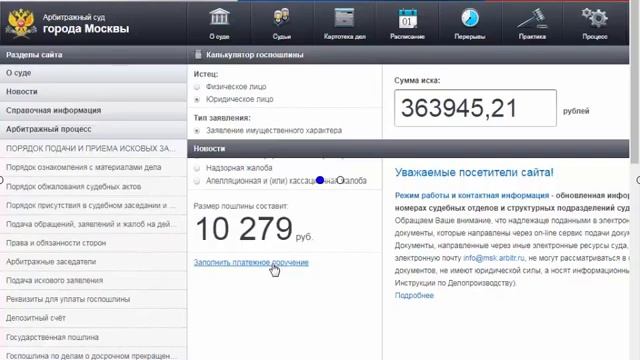Click 'Режим работы и контактная информация' link
640x360 pixels.
(x=471, y=196)
